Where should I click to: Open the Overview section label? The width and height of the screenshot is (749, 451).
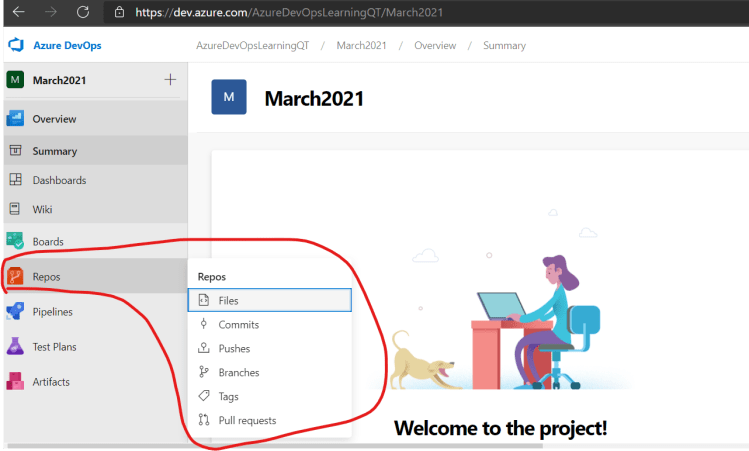point(54,119)
